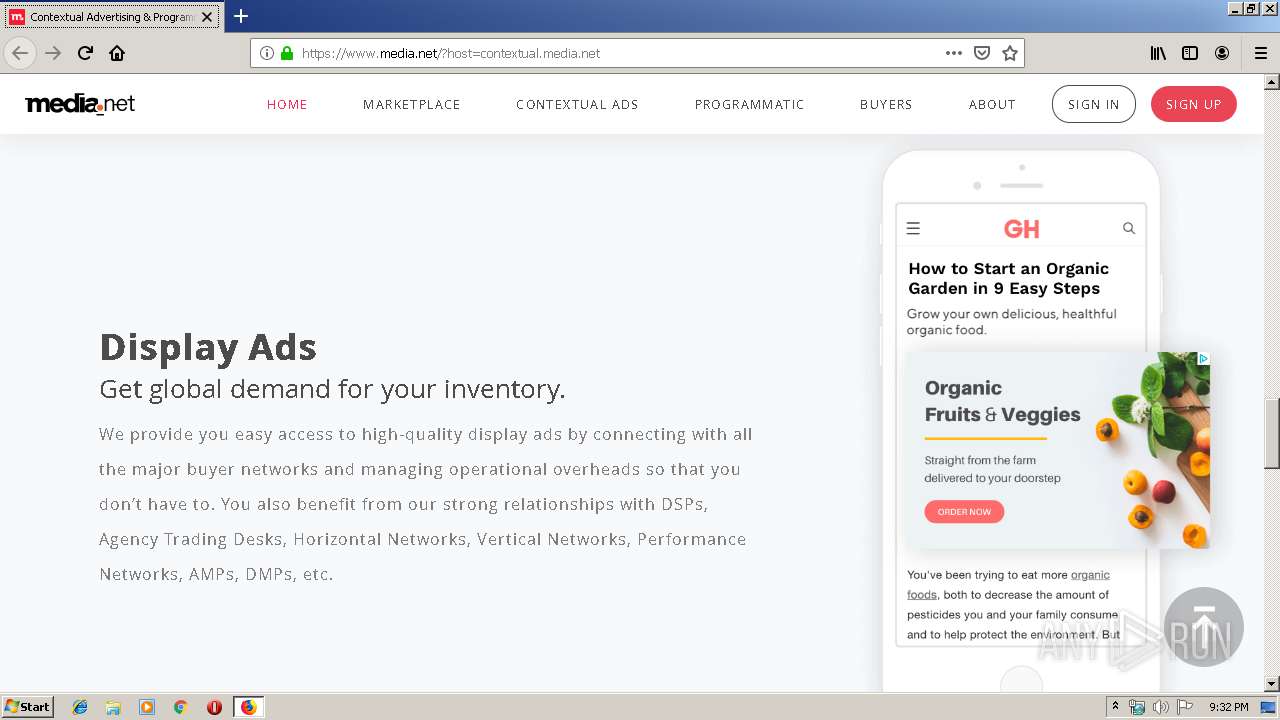Open the PROGRAMMATIC nav item

(x=750, y=104)
